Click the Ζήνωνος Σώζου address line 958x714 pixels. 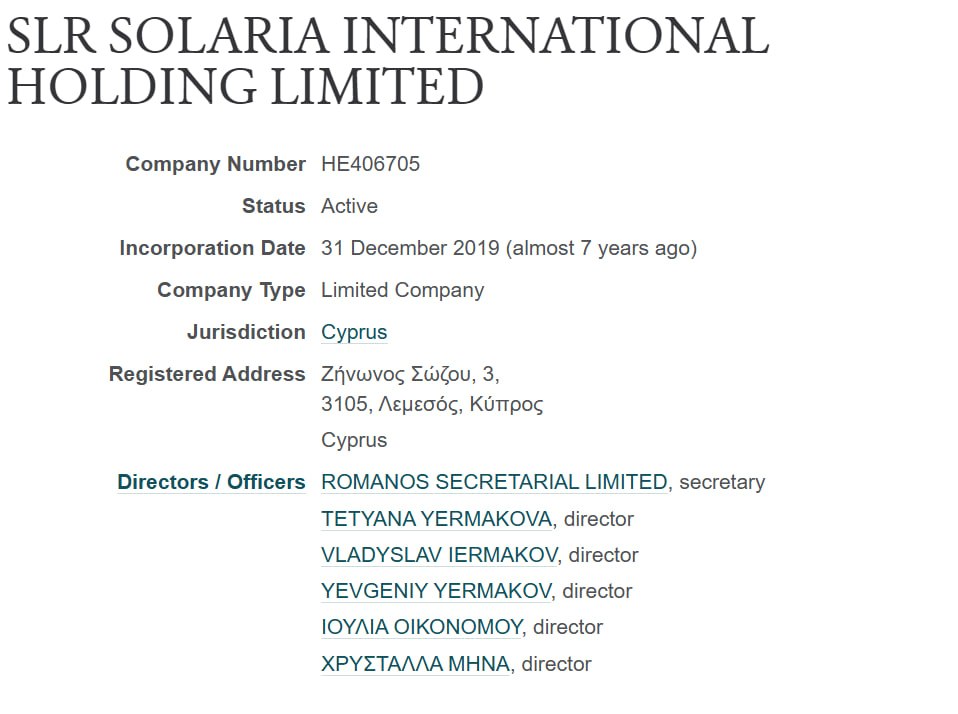(x=410, y=374)
